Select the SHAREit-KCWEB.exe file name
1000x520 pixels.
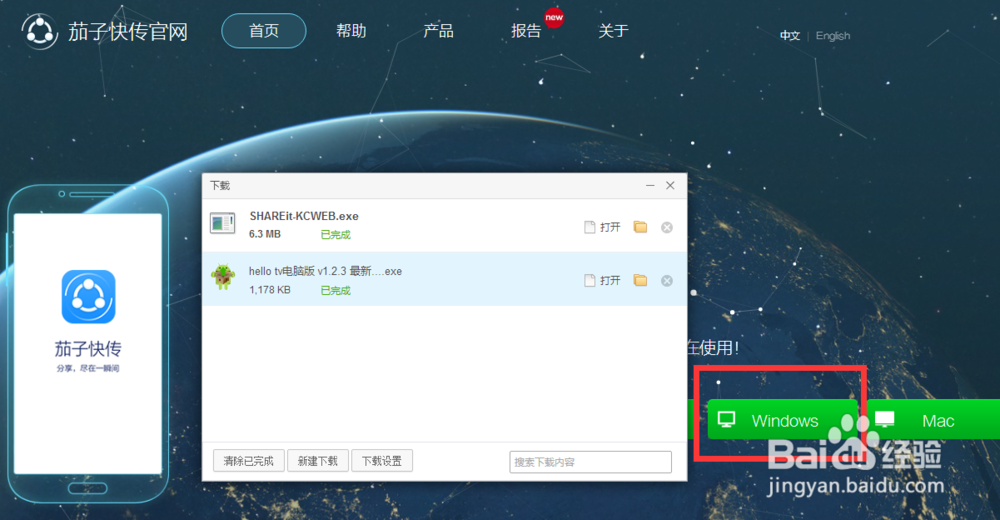click(304, 216)
